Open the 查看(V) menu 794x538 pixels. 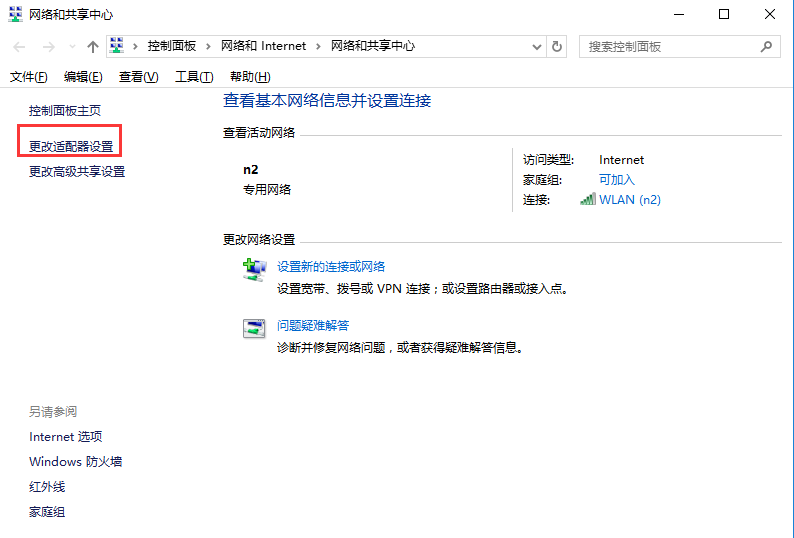tap(138, 77)
